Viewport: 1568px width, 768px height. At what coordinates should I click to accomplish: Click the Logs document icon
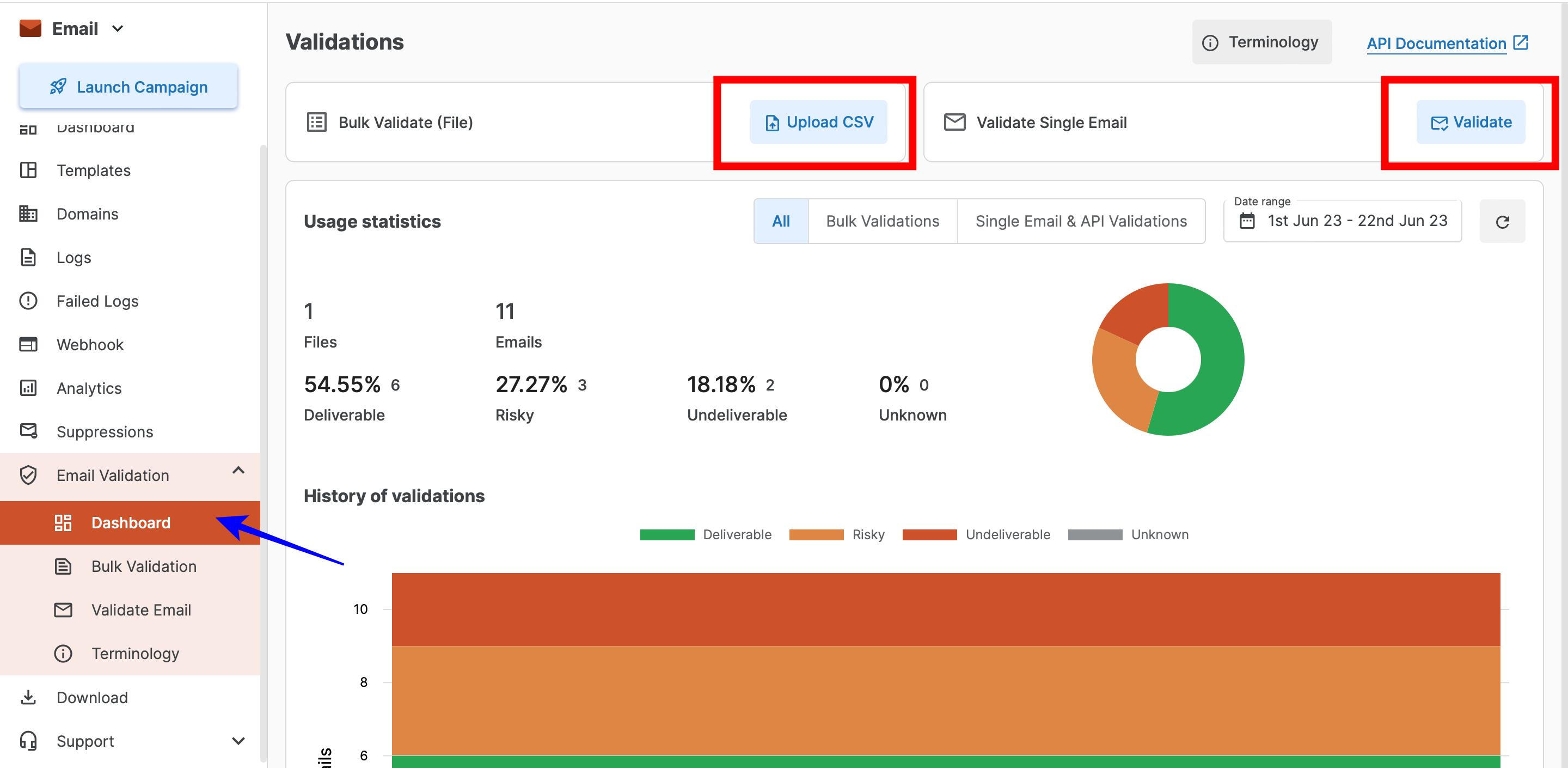[x=29, y=257]
